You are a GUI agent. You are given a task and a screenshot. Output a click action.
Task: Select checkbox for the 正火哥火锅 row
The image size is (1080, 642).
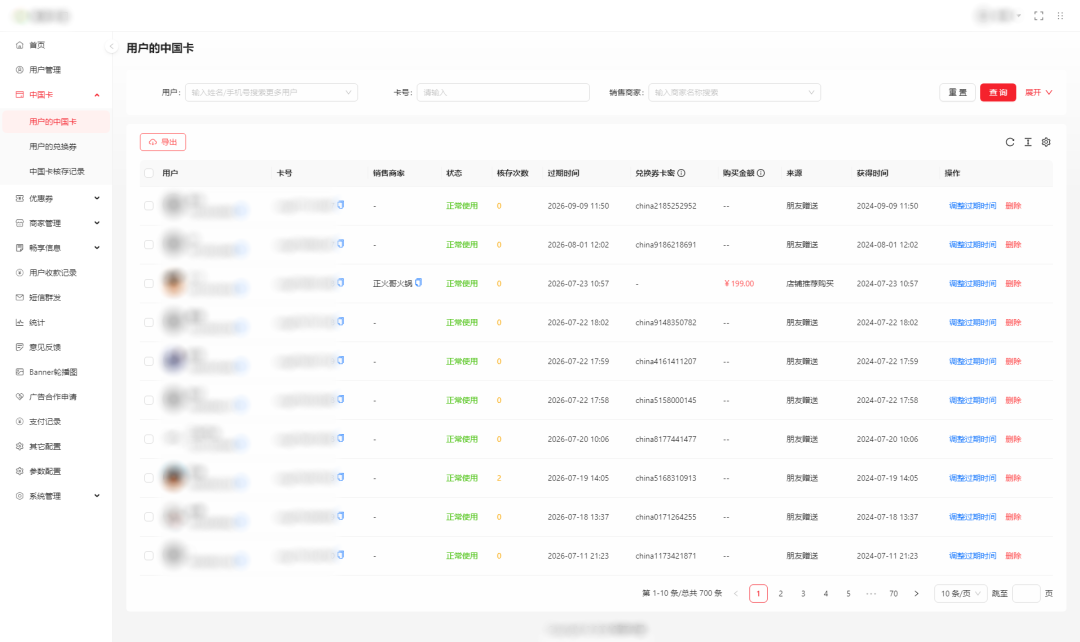coord(149,283)
